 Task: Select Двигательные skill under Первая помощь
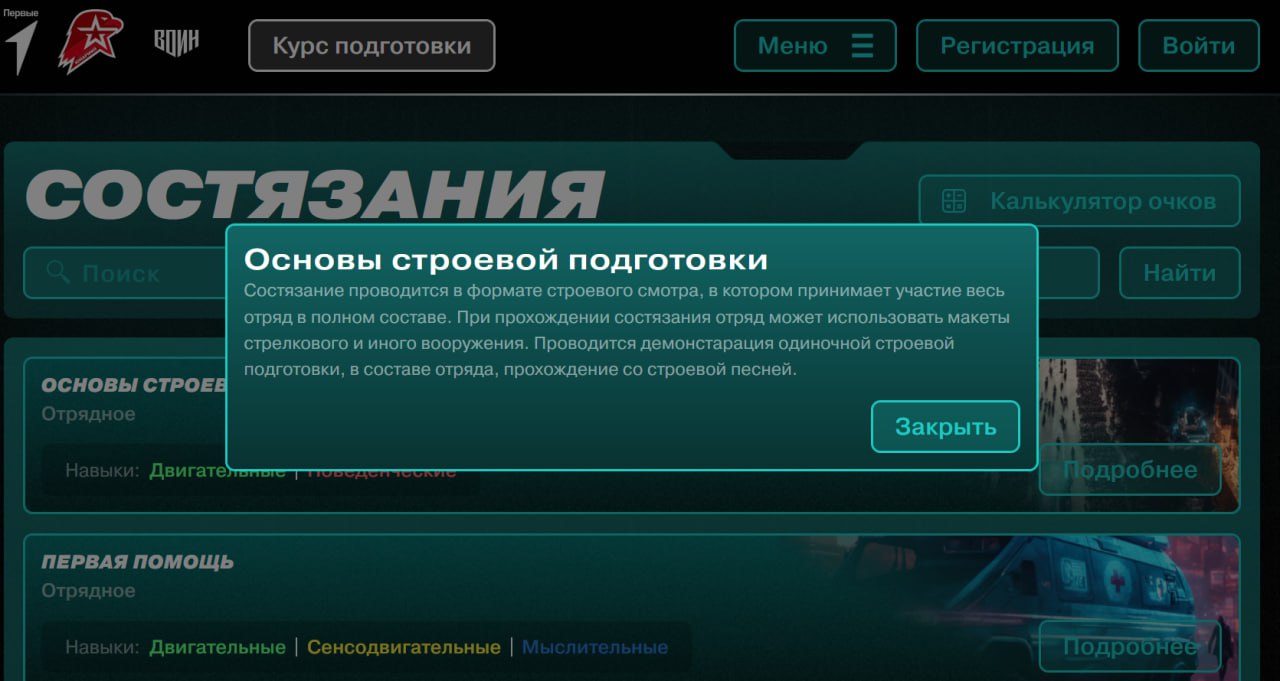(217, 647)
